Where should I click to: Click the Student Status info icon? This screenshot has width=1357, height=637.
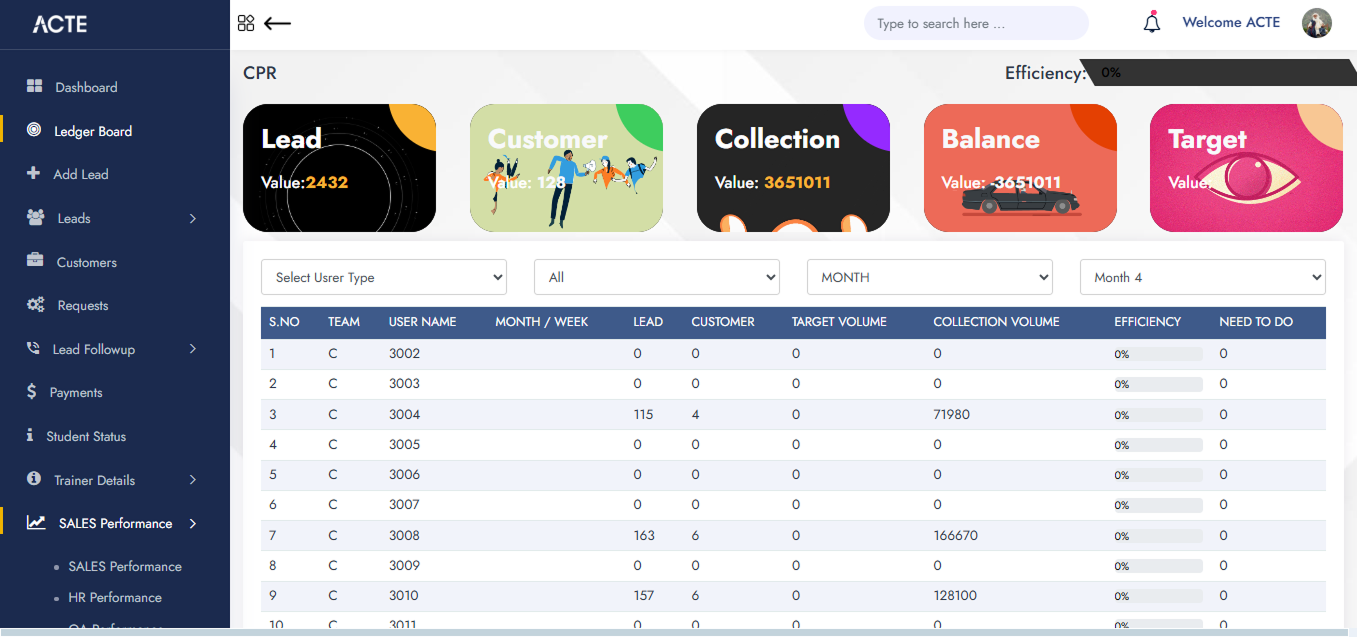click(30, 436)
